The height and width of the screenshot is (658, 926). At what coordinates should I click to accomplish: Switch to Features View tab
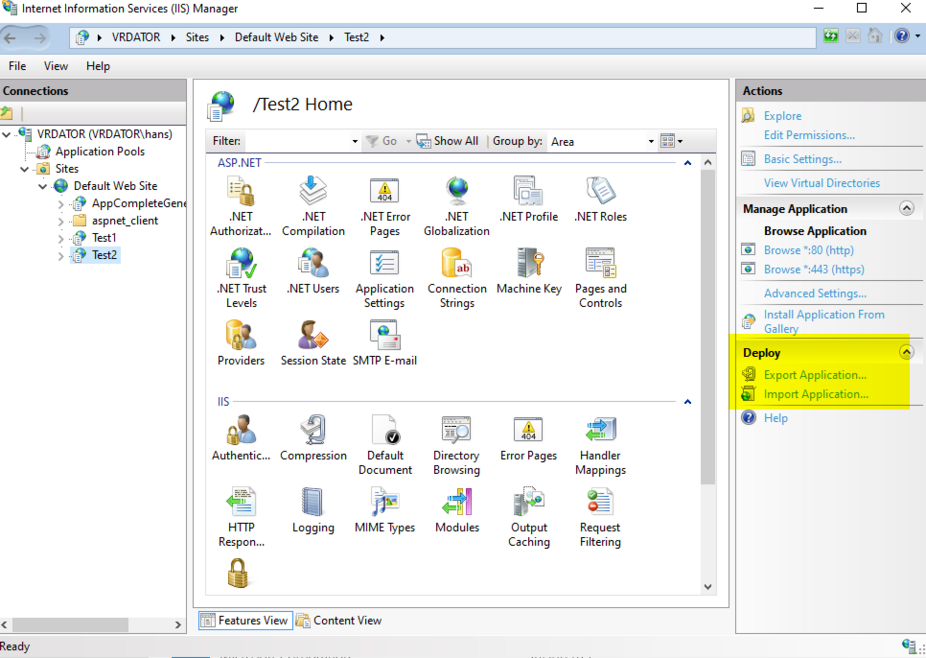245,620
